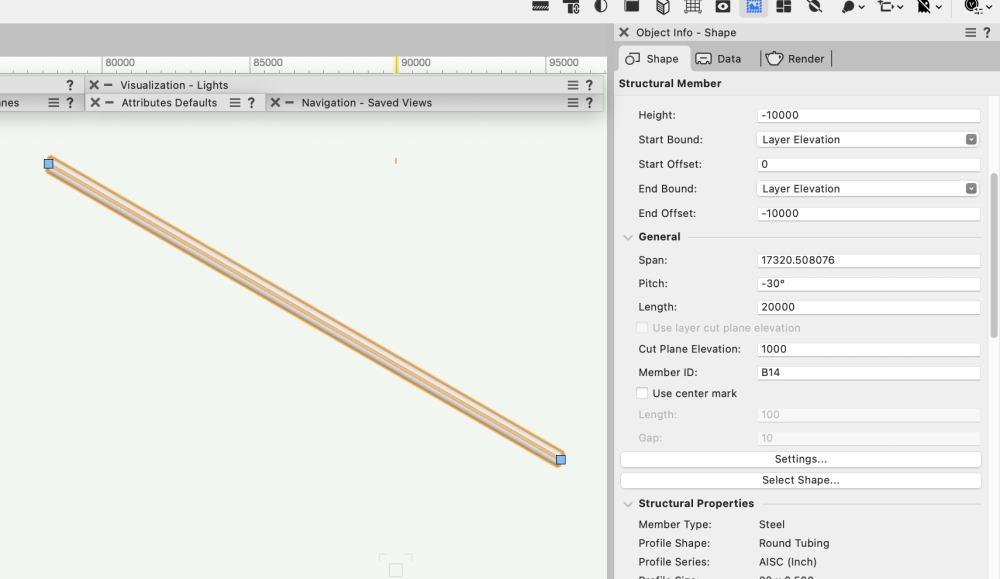Click the grid icon in the top toolbar

pos(690,7)
